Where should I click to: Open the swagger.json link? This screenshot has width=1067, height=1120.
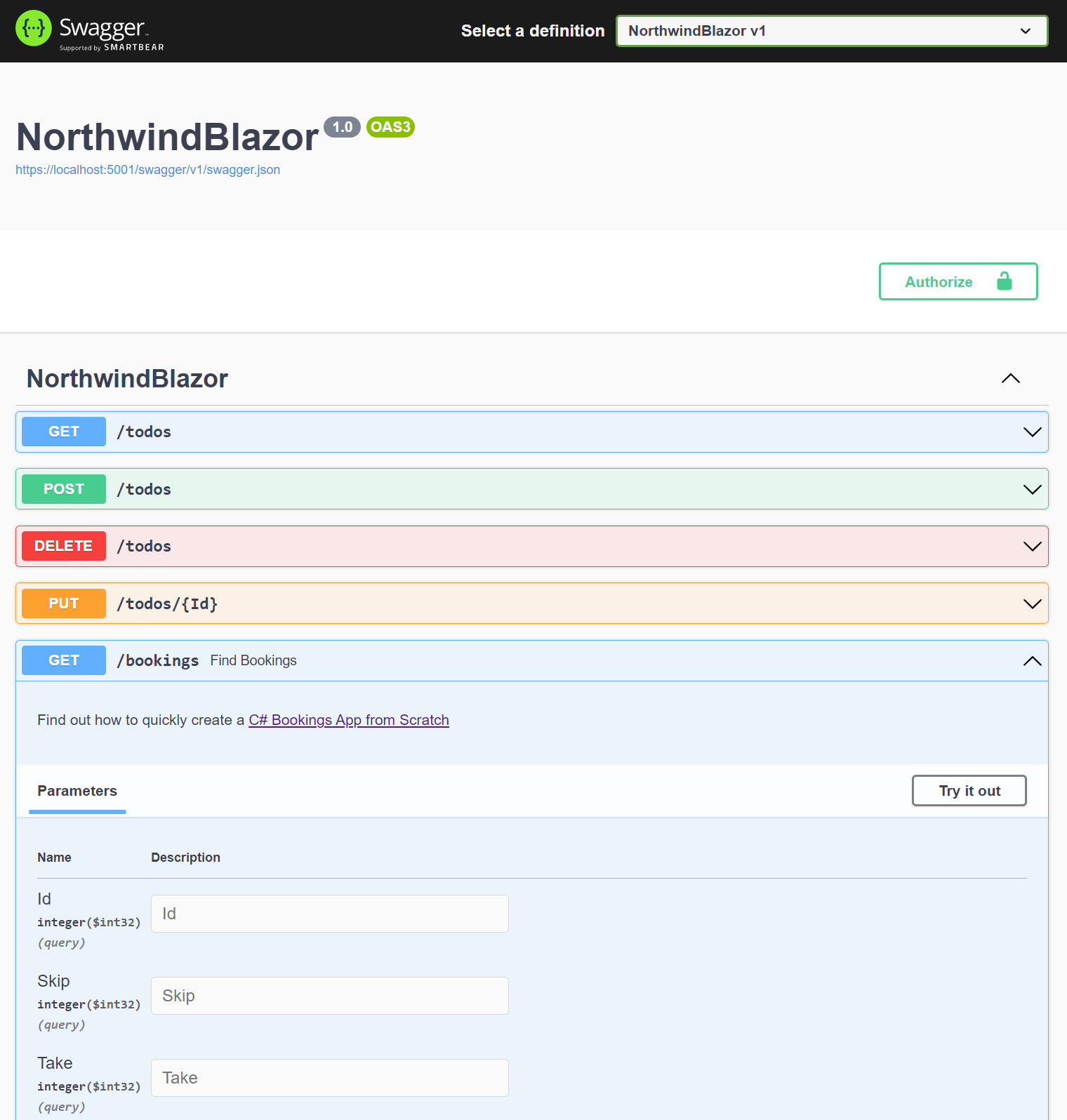click(147, 170)
